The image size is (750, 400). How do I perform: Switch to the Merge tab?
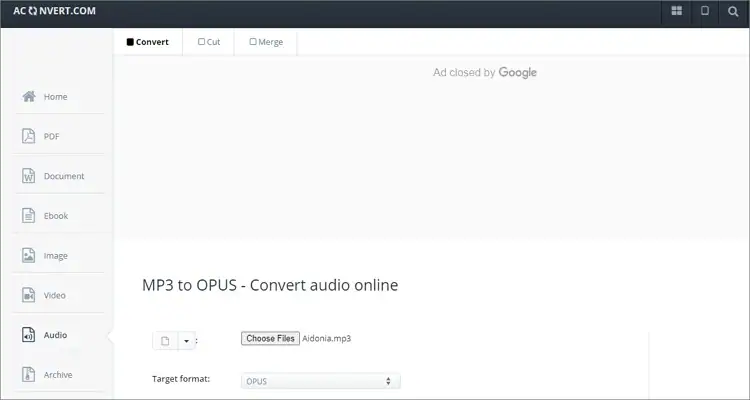(265, 42)
